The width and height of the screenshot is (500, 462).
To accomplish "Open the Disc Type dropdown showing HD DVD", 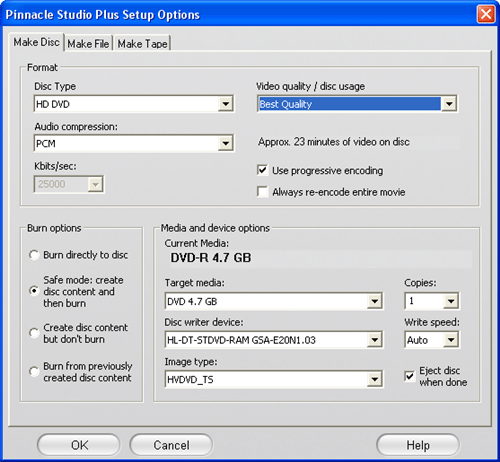I will (134, 104).
